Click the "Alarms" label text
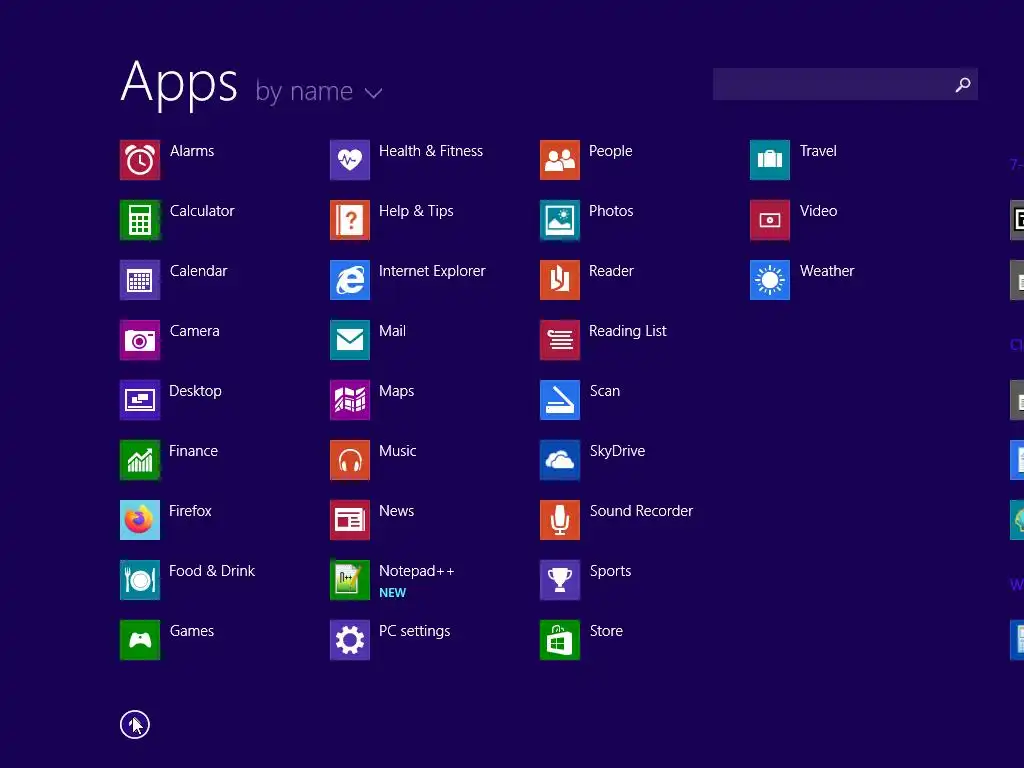Image resolution: width=1024 pixels, height=768 pixels. [x=192, y=151]
